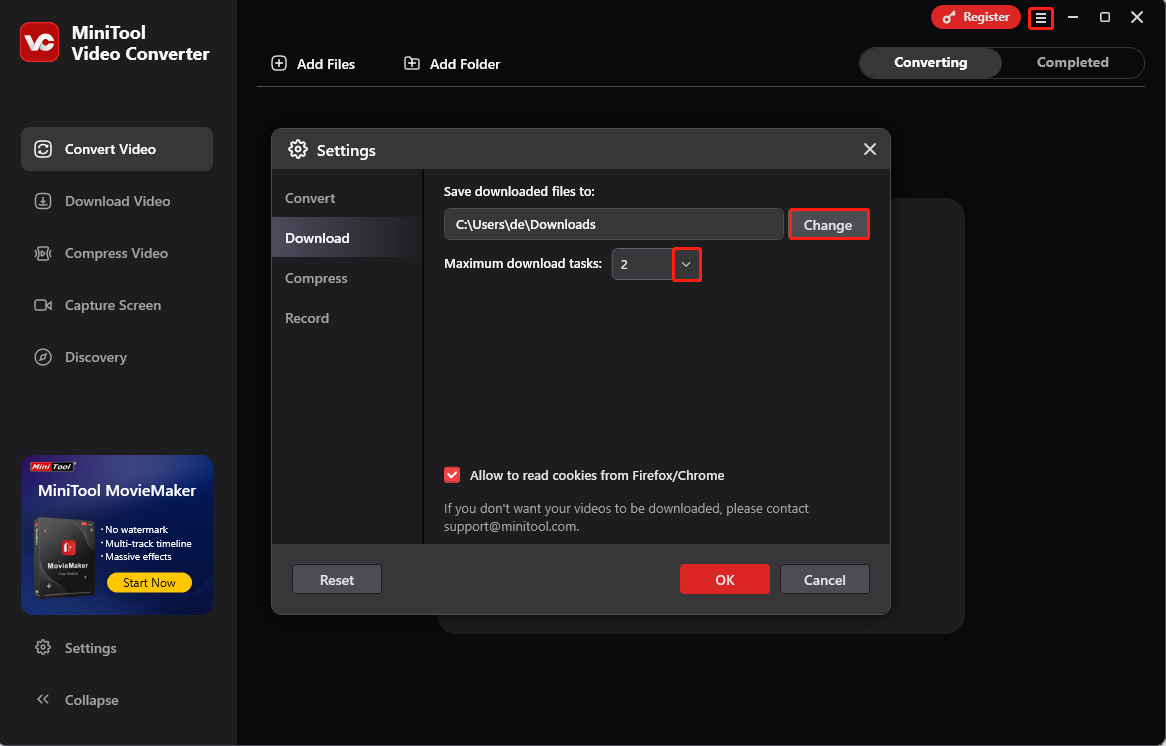Click the MiniTool Video Converter logo icon
The width and height of the screenshot is (1166, 746).
tap(39, 42)
